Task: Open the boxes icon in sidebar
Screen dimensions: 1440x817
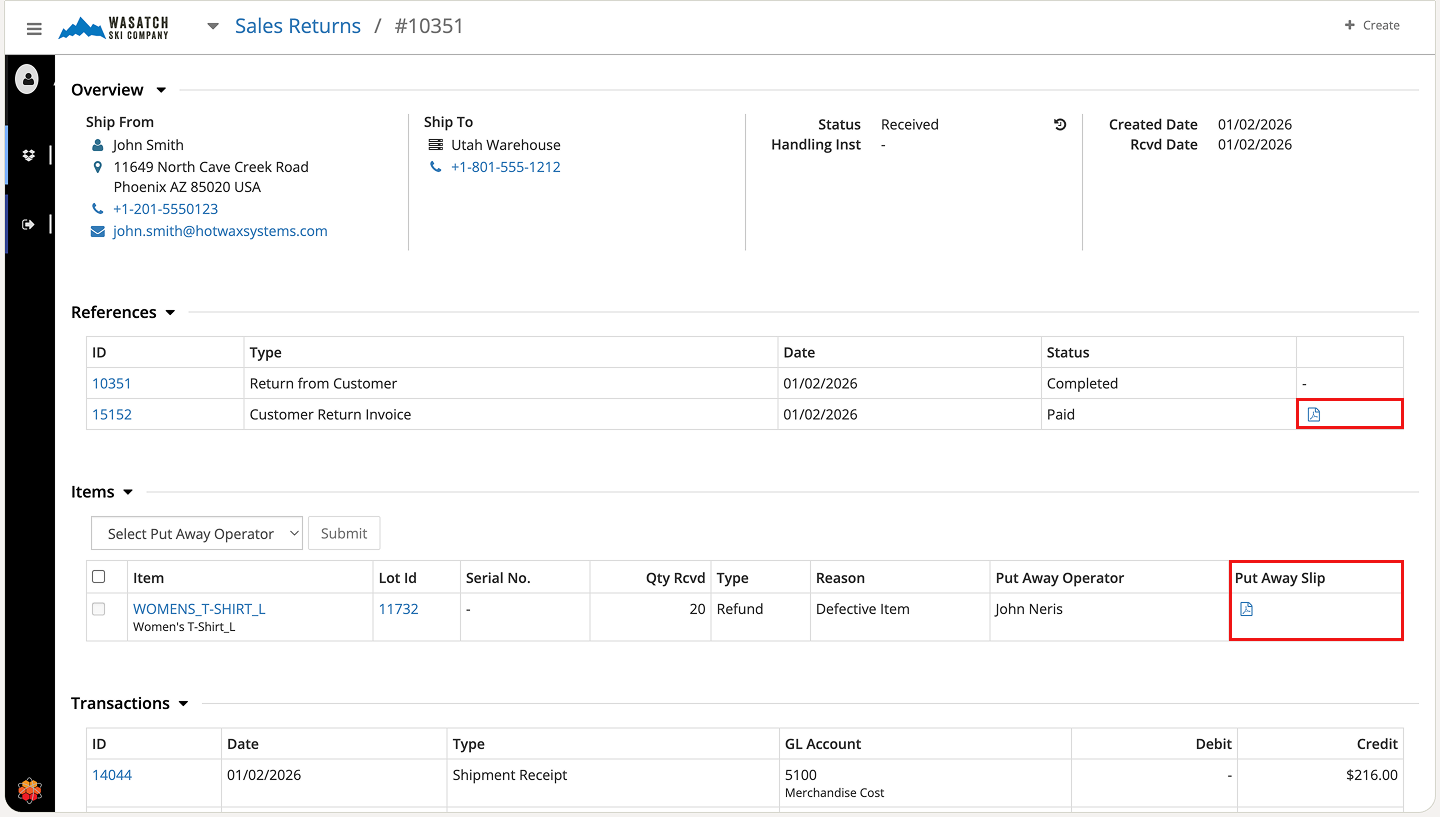Action: point(28,155)
